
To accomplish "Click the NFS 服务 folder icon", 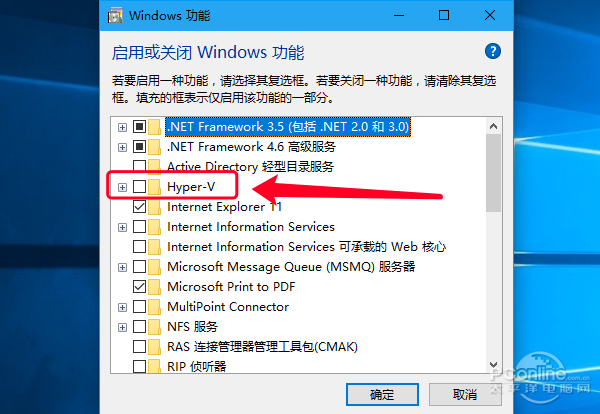I will (x=154, y=327).
